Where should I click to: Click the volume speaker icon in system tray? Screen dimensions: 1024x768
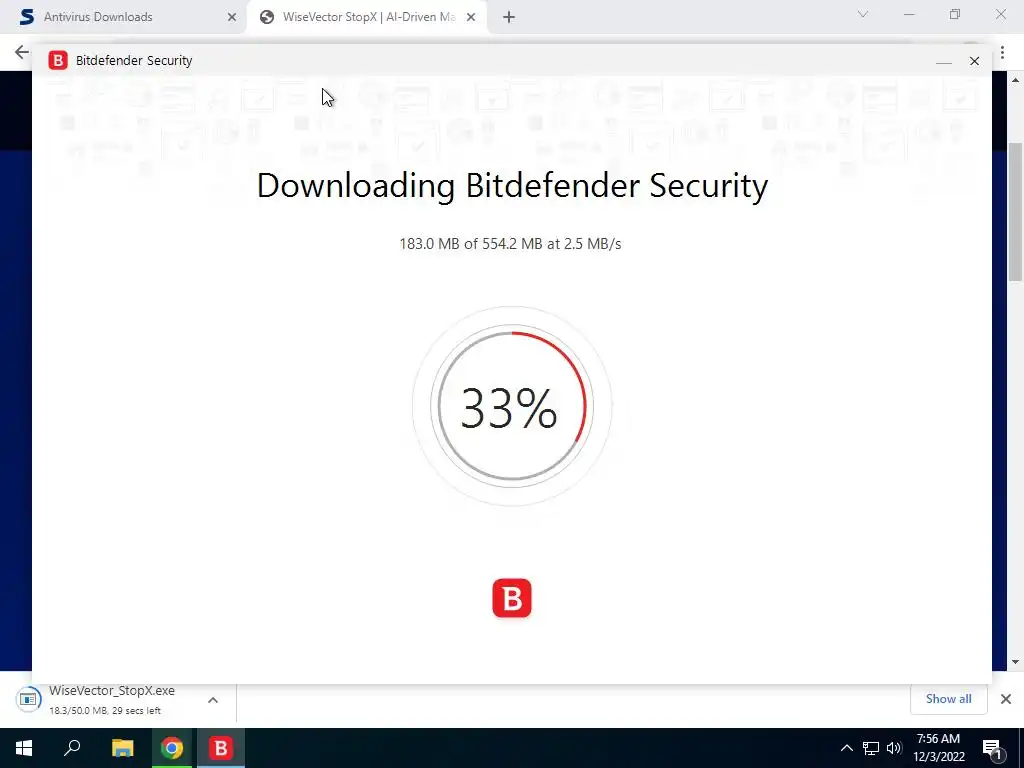pos(894,748)
